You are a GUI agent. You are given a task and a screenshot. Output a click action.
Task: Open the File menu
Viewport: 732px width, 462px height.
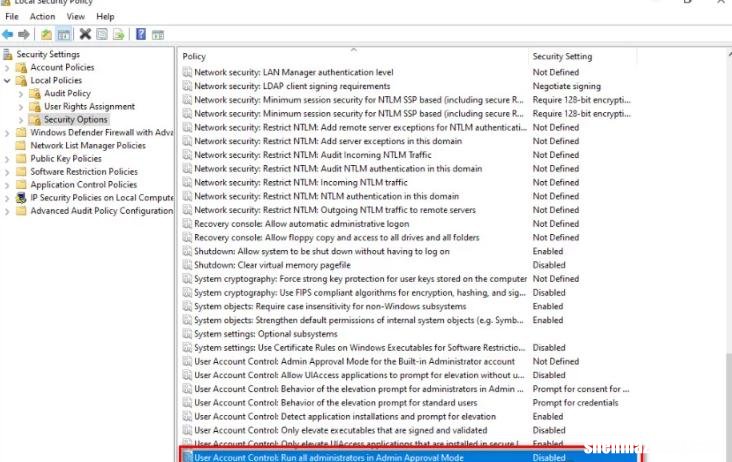tap(12, 16)
